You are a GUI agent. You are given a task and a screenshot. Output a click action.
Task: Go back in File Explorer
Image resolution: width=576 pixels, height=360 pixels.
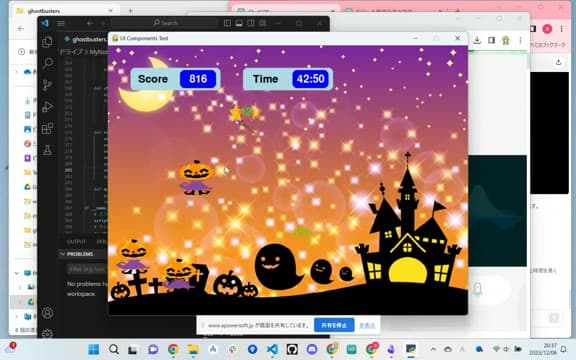(21, 28)
